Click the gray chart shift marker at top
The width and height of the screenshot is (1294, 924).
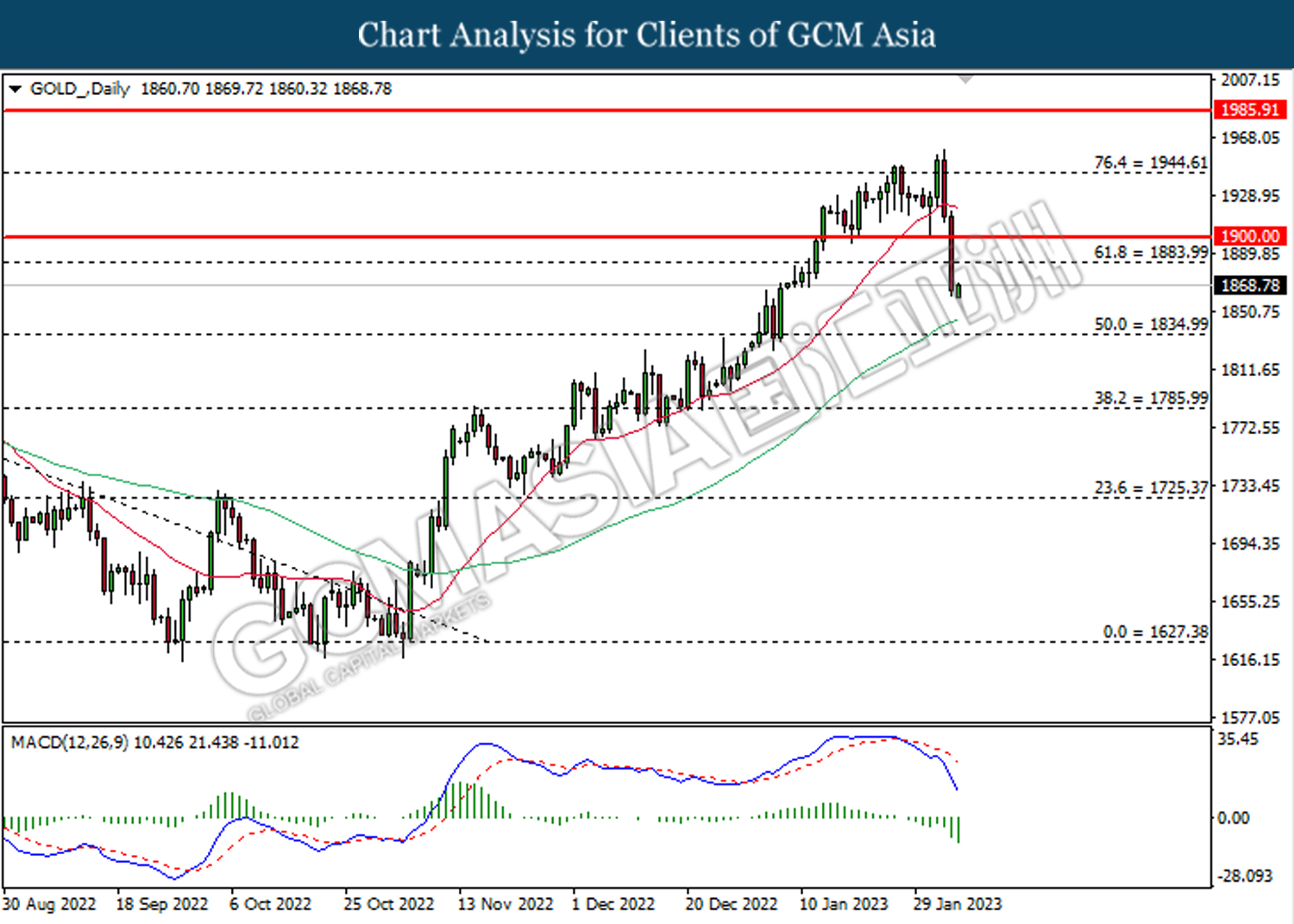coord(965,79)
